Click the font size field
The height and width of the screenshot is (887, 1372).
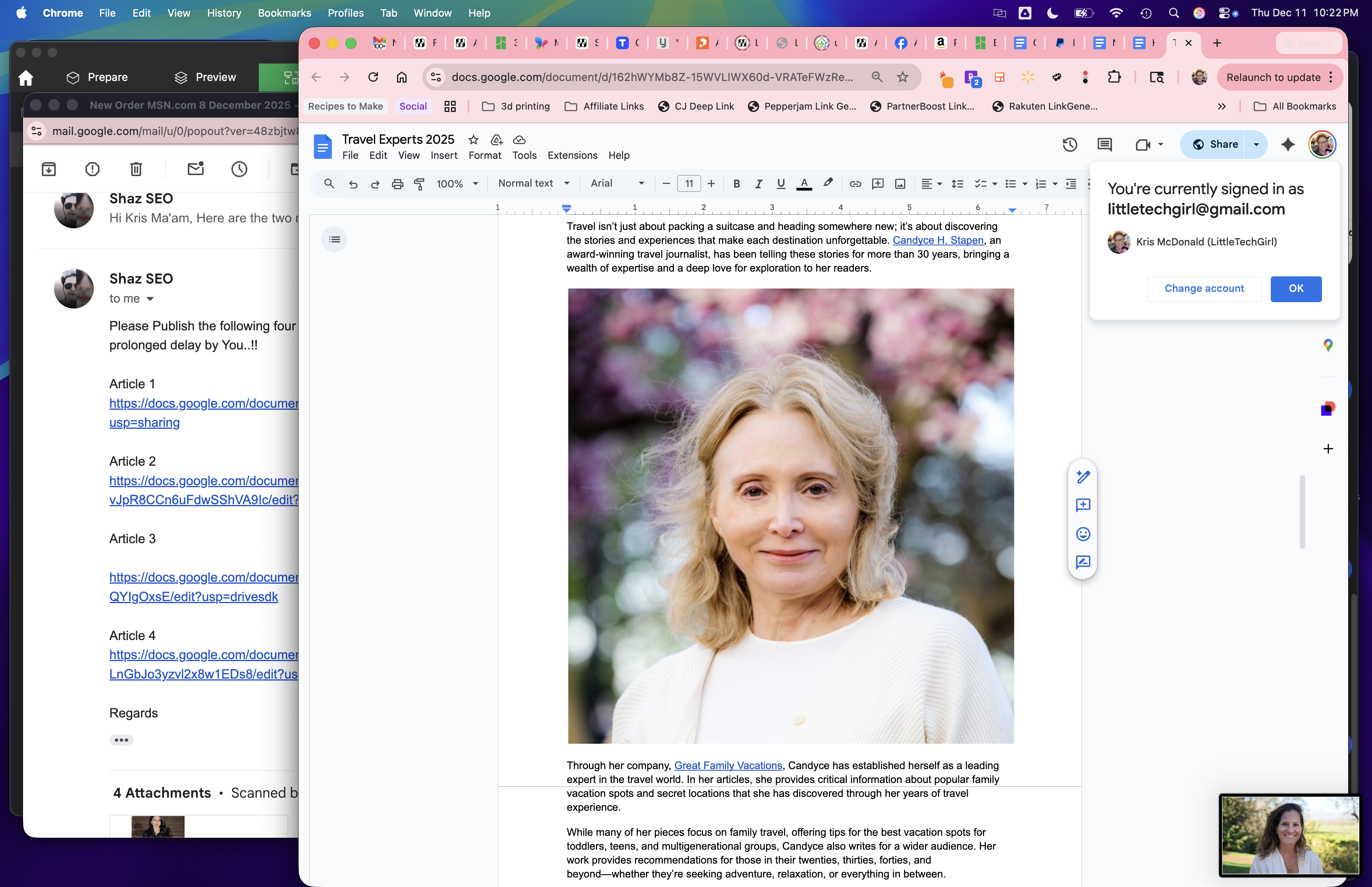tap(689, 184)
